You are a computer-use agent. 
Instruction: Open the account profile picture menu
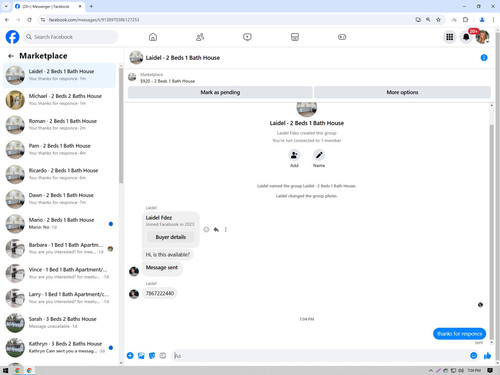482,37
